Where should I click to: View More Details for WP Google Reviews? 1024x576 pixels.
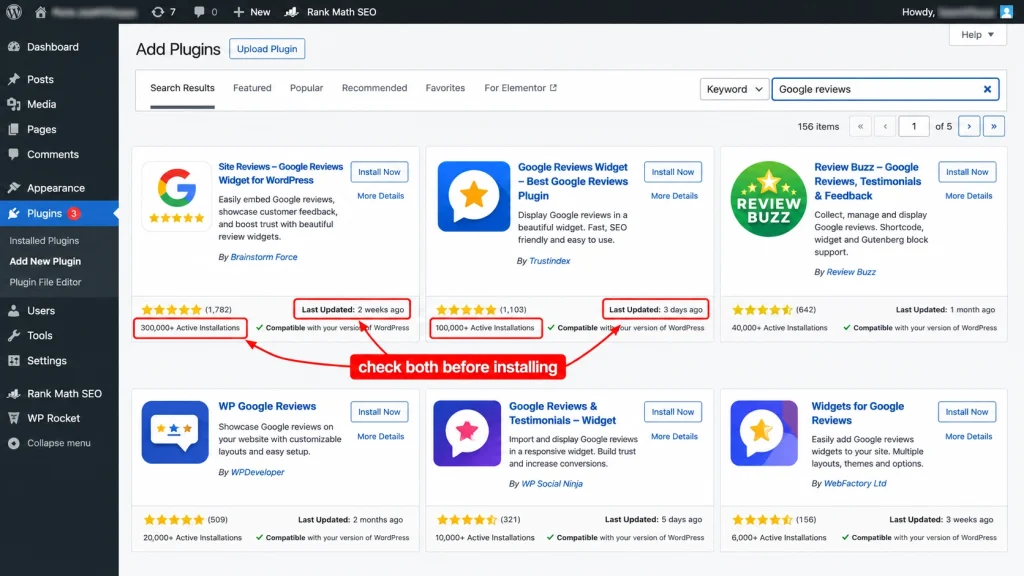coord(381,436)
